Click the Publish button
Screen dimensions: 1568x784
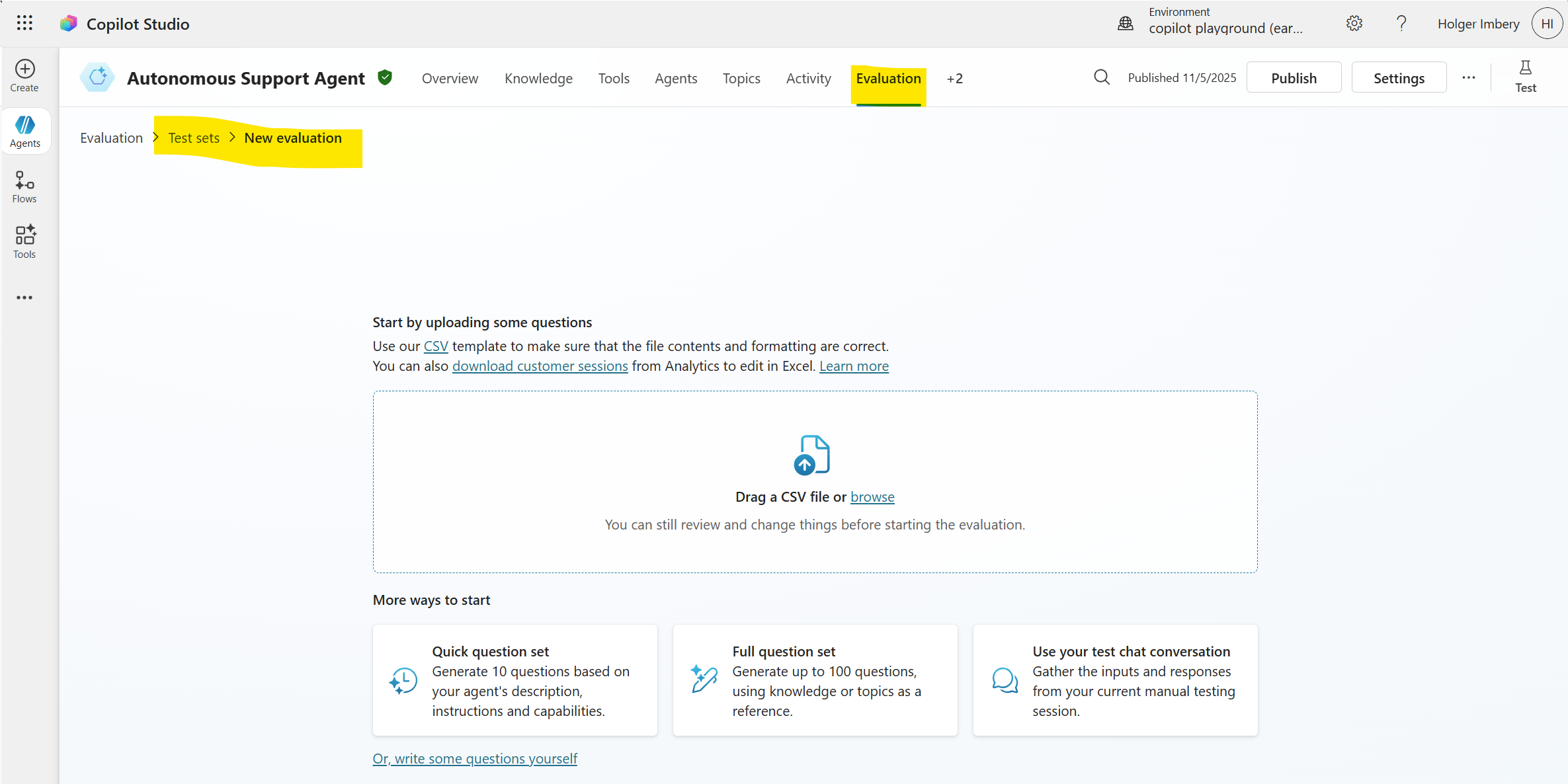(x=1293, y=78)
